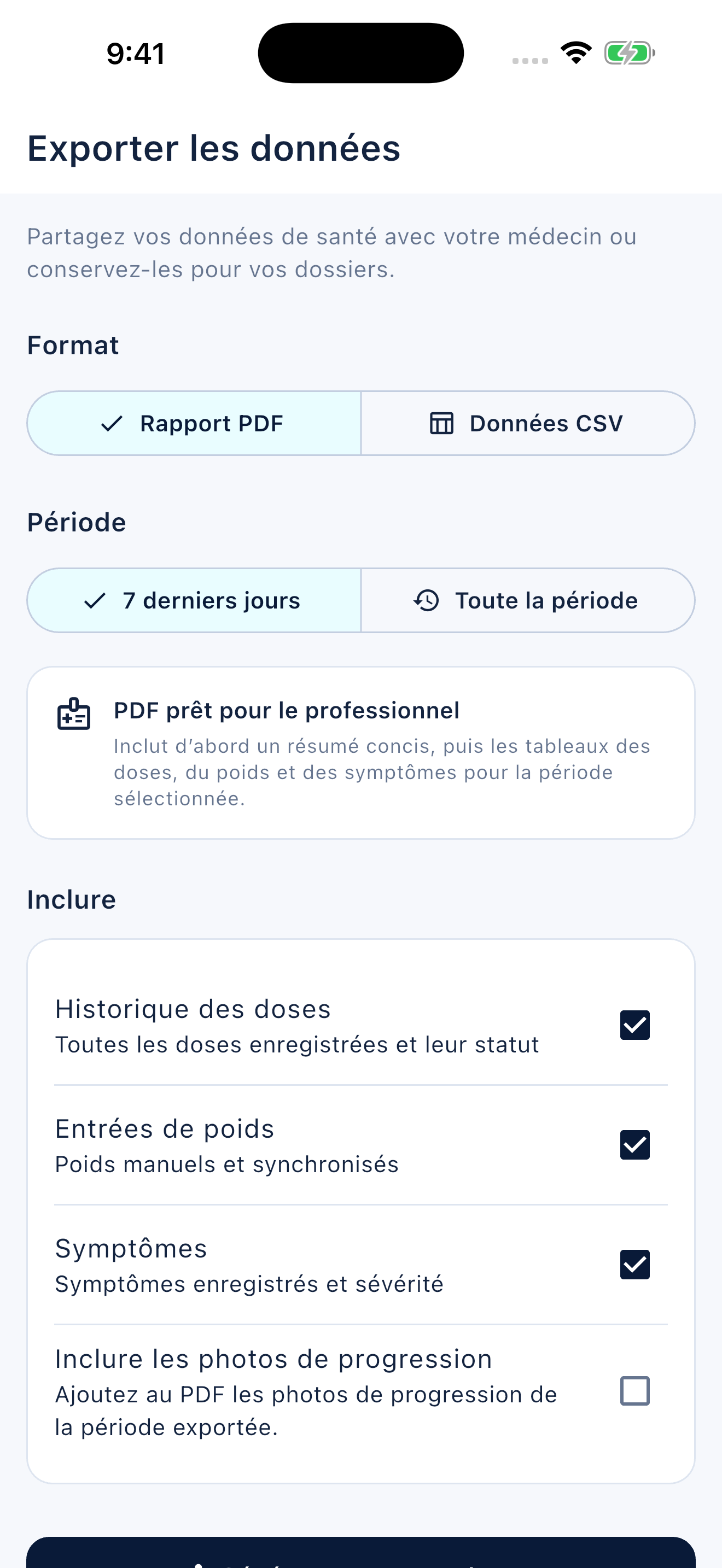Switch format to Données CSV
722x1568 pixels.
[x=528, y=423]
